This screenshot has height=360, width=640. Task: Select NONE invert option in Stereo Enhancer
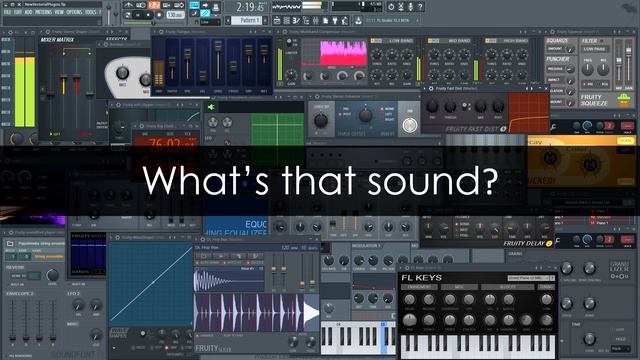coord(388,109)
